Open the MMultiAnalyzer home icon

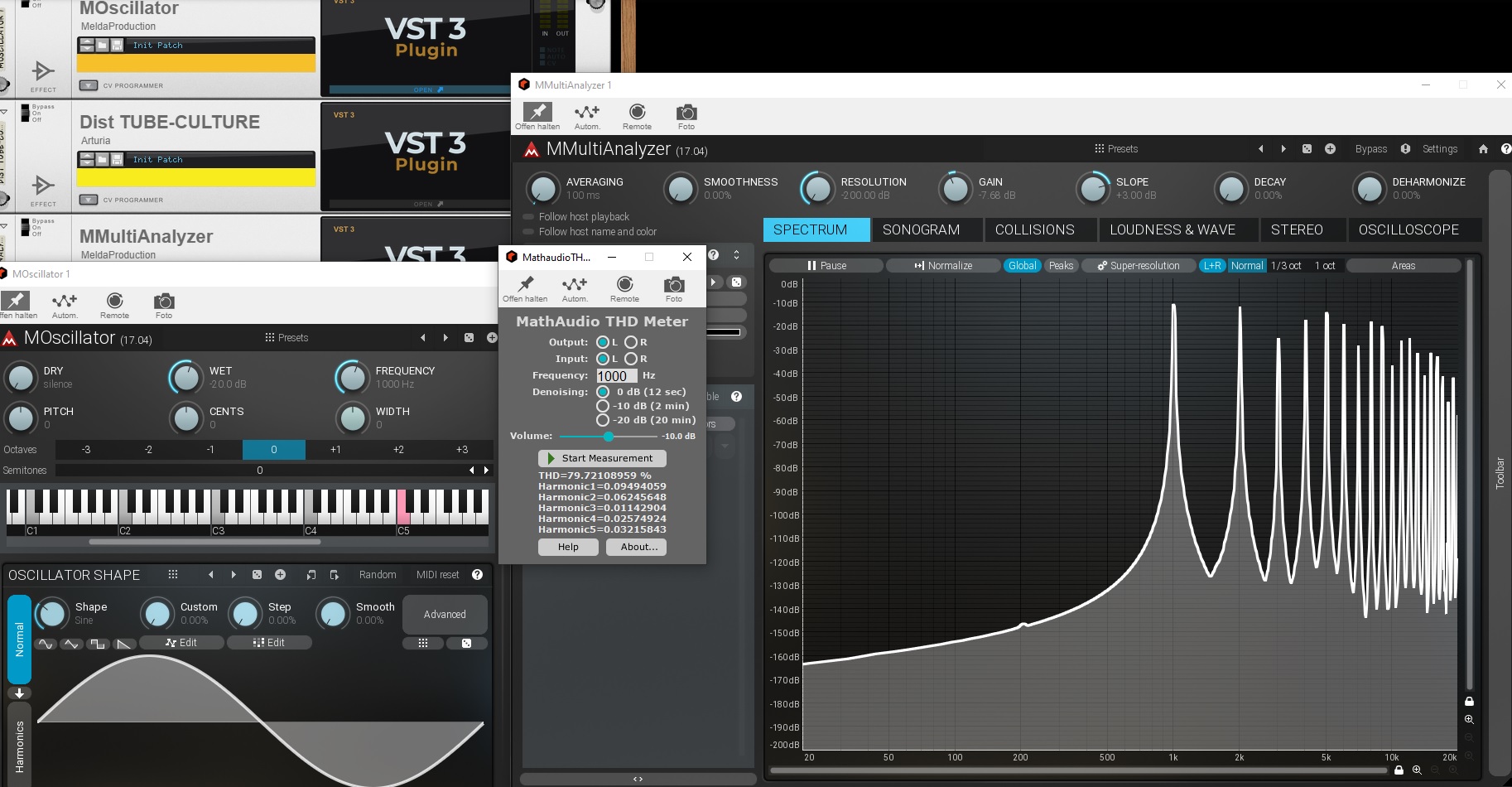tap(1483, 149)
